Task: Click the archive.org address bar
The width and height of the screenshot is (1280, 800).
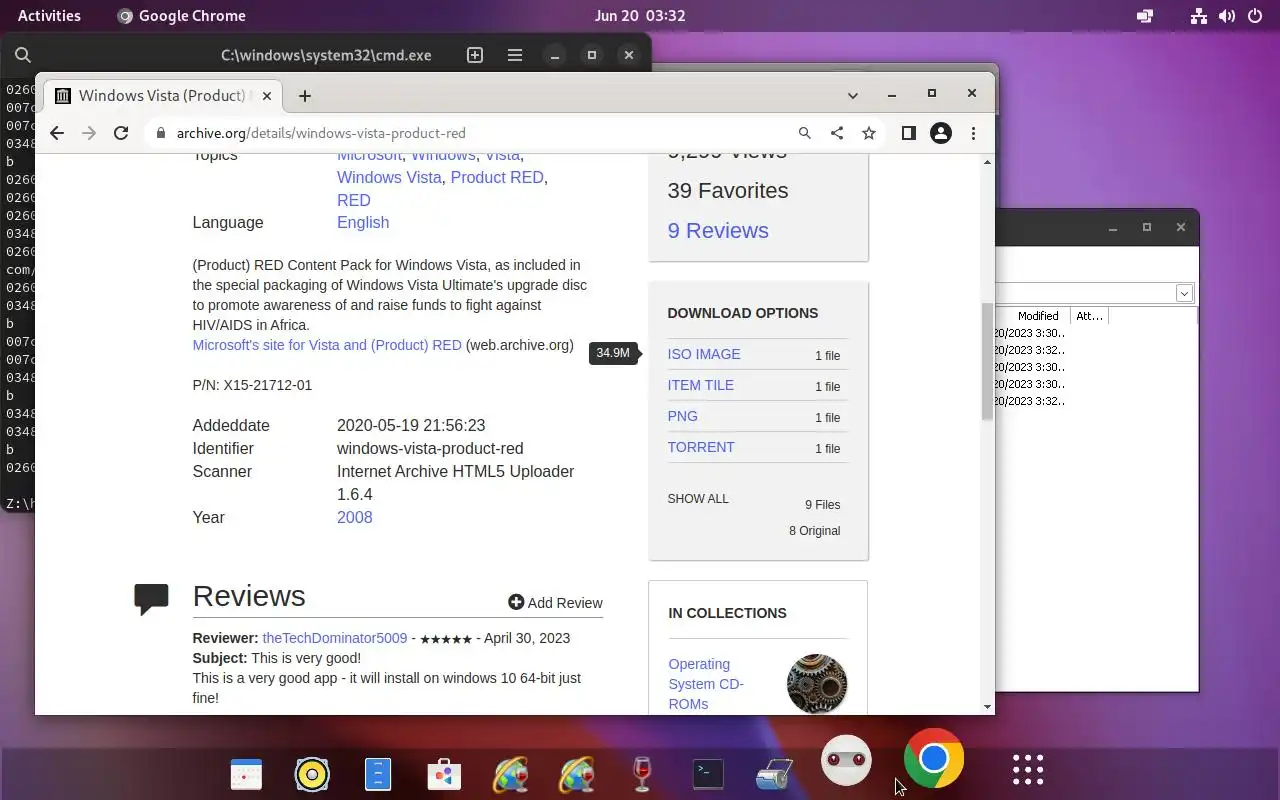Action: pos(470,133)
